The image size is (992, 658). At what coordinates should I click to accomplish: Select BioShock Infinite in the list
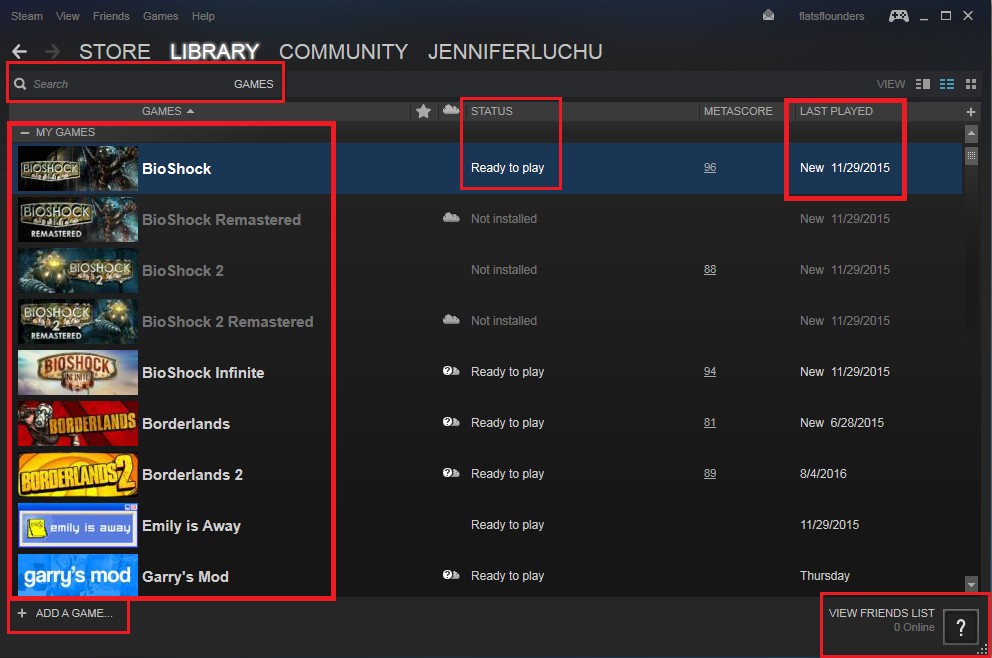487,373
